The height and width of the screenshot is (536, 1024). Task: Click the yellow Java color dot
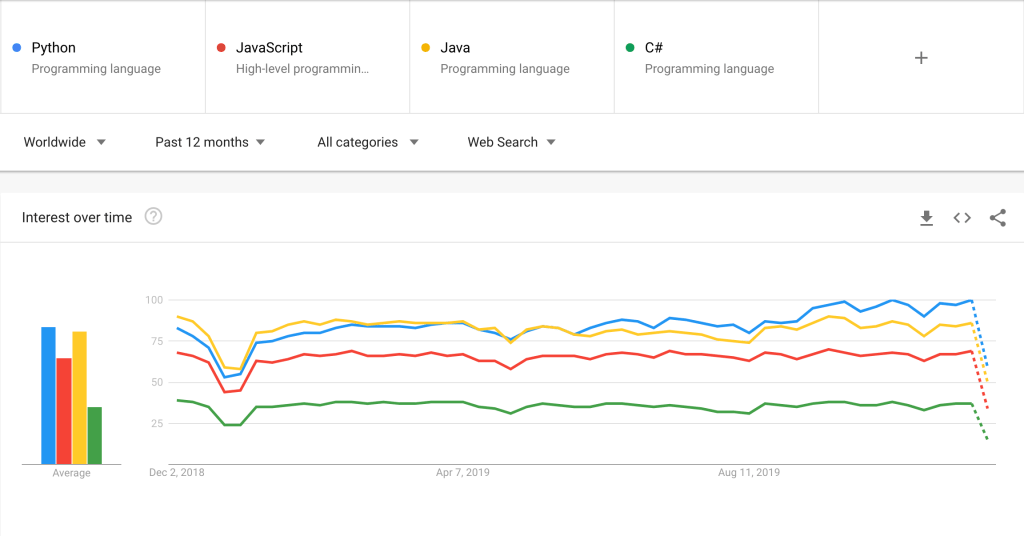coord(426,48)
